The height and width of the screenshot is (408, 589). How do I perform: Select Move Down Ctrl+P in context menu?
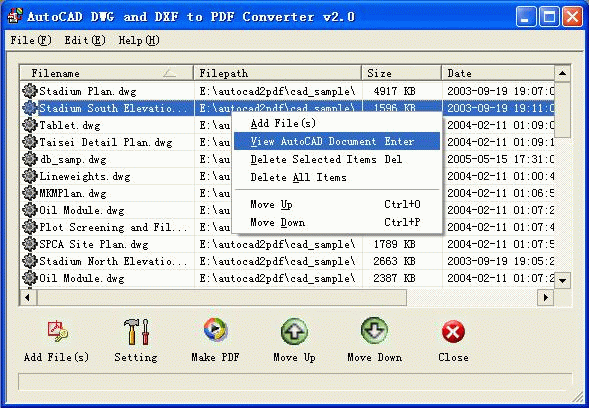(337, 222)
